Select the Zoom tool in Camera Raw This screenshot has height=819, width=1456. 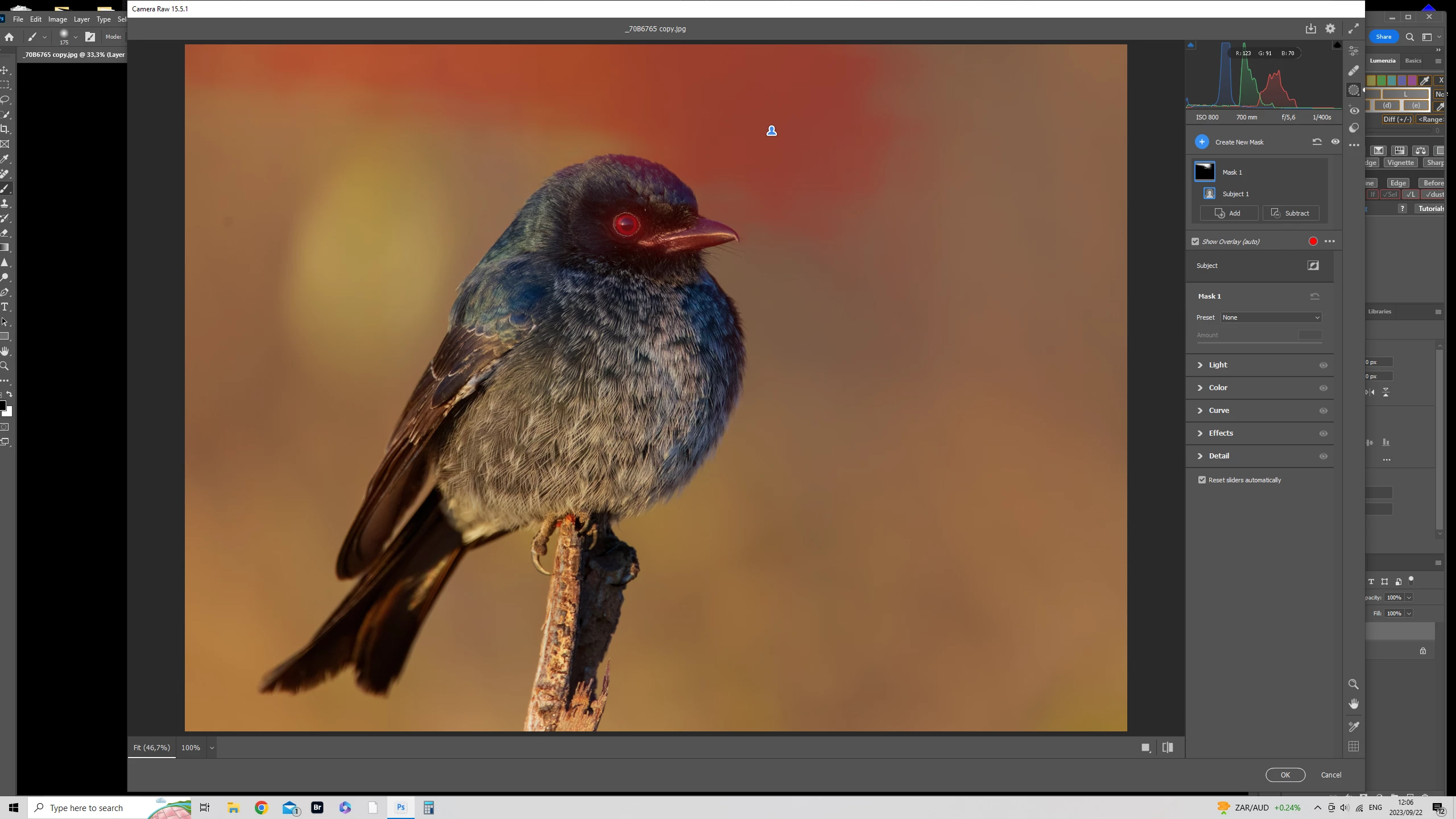[1353, 684]
